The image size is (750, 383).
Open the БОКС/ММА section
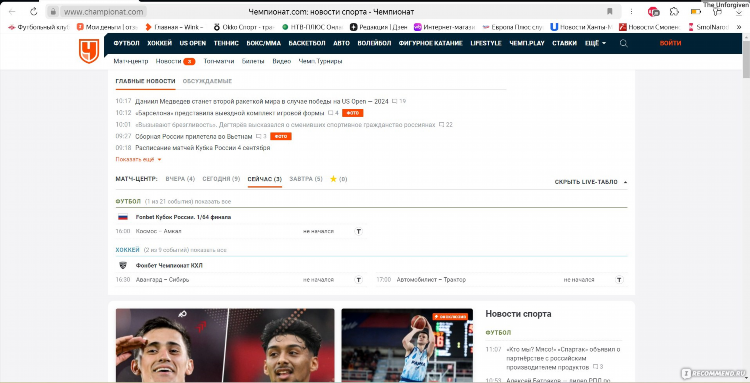coord(264,43)
